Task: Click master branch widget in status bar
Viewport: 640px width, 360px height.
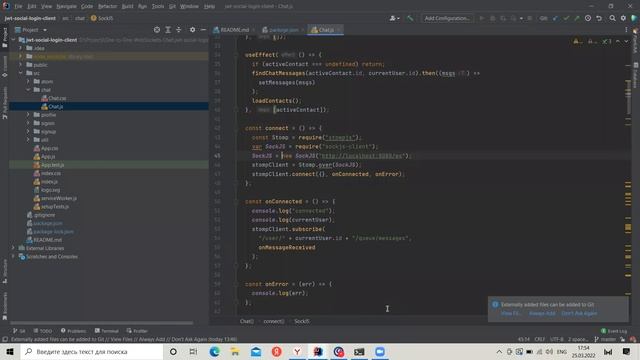Action: tap(605, 339)
